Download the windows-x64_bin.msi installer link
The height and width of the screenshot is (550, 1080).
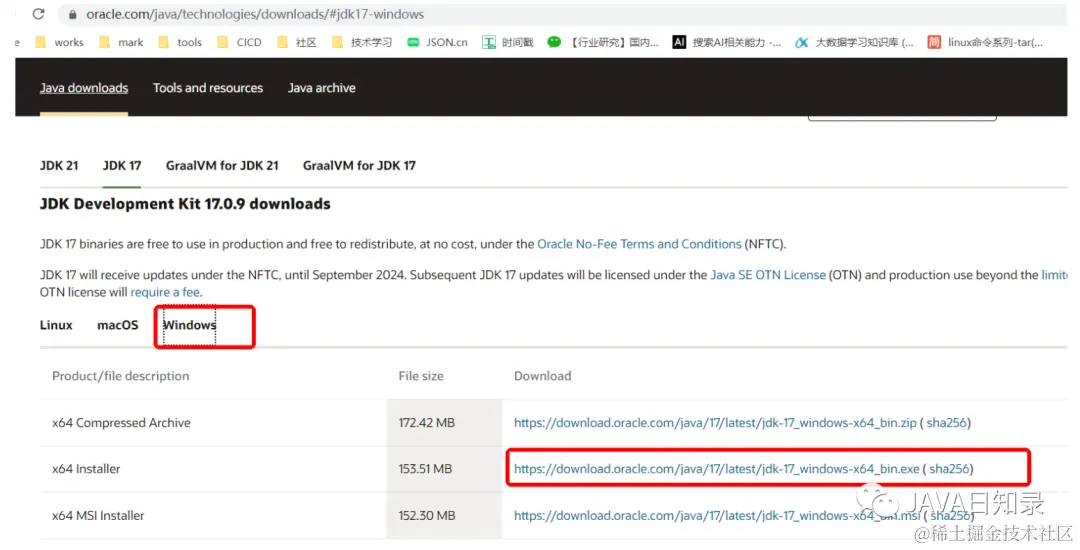(716, 516)
